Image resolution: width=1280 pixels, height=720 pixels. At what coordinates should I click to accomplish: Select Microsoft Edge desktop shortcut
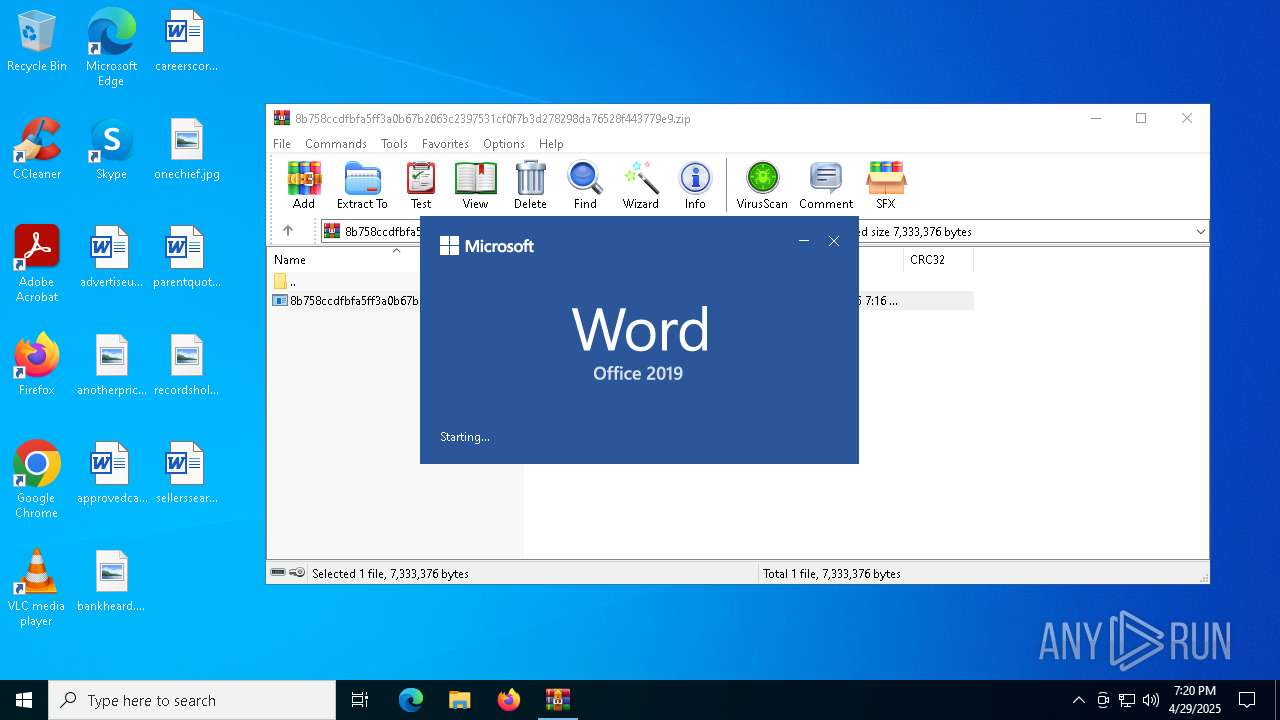[x=111, y=48]
